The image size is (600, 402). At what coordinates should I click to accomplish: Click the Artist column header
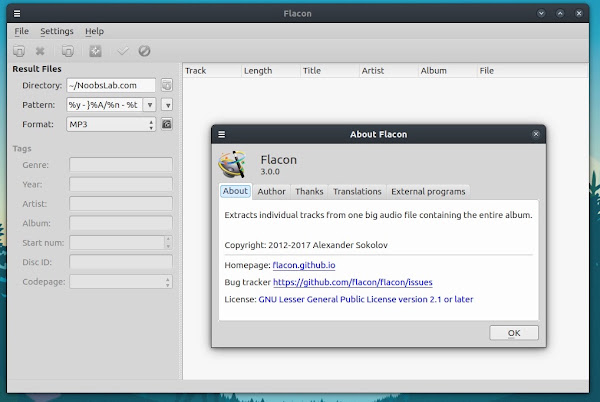click(389, 71)
